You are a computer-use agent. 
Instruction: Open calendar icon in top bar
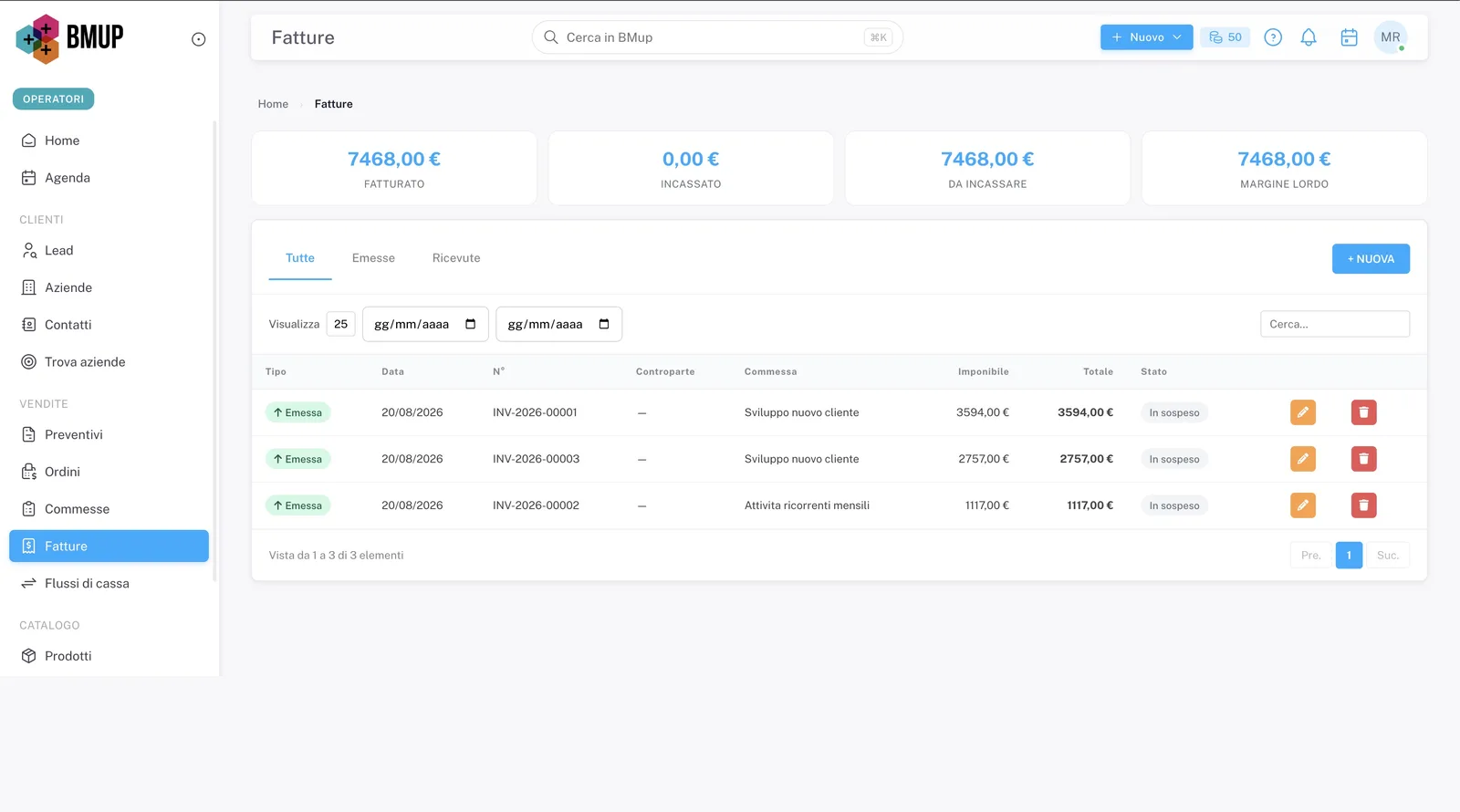coord(1349,37)
